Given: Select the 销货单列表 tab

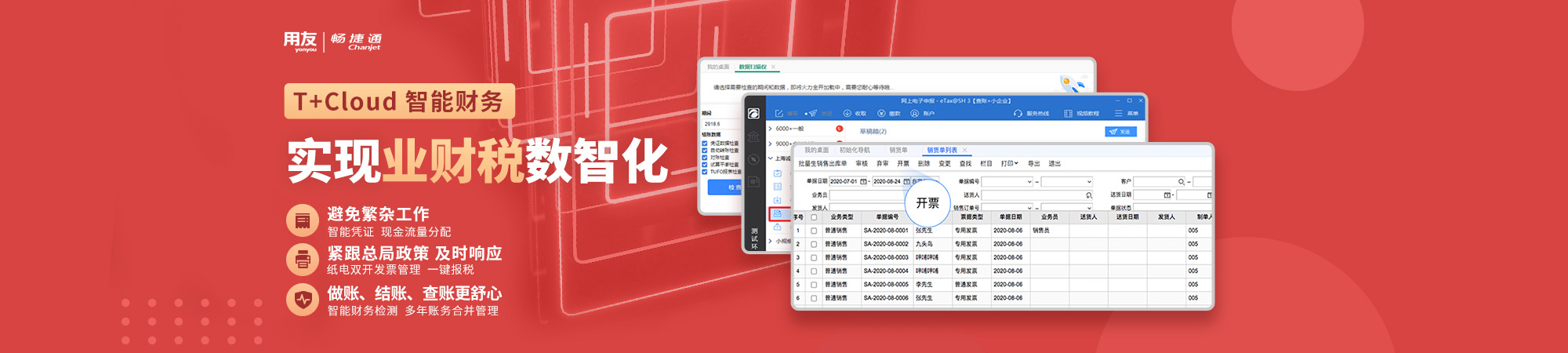Looking at the screenshot, I should click(942, 150).
